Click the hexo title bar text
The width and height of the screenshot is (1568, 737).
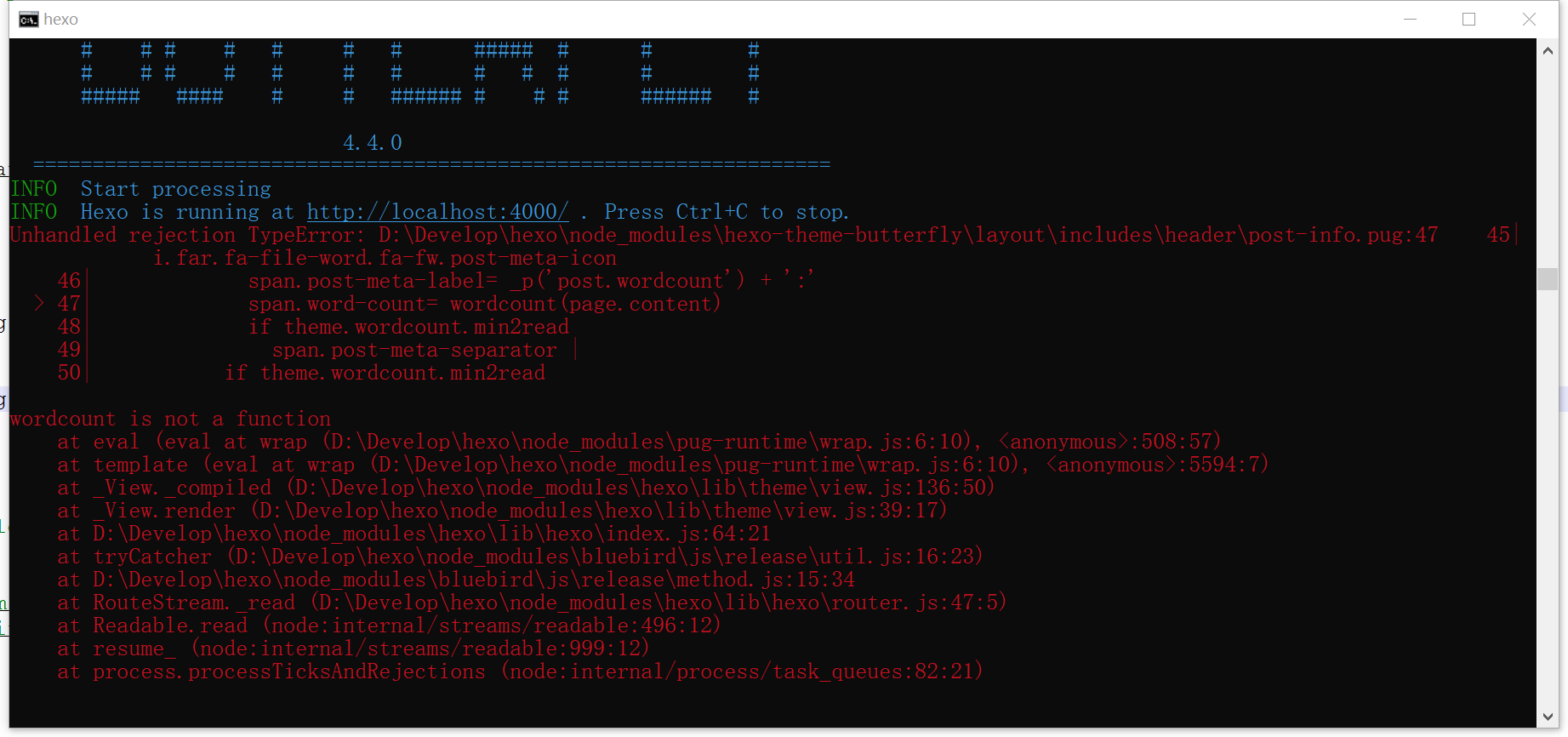(x=60, y=20)
